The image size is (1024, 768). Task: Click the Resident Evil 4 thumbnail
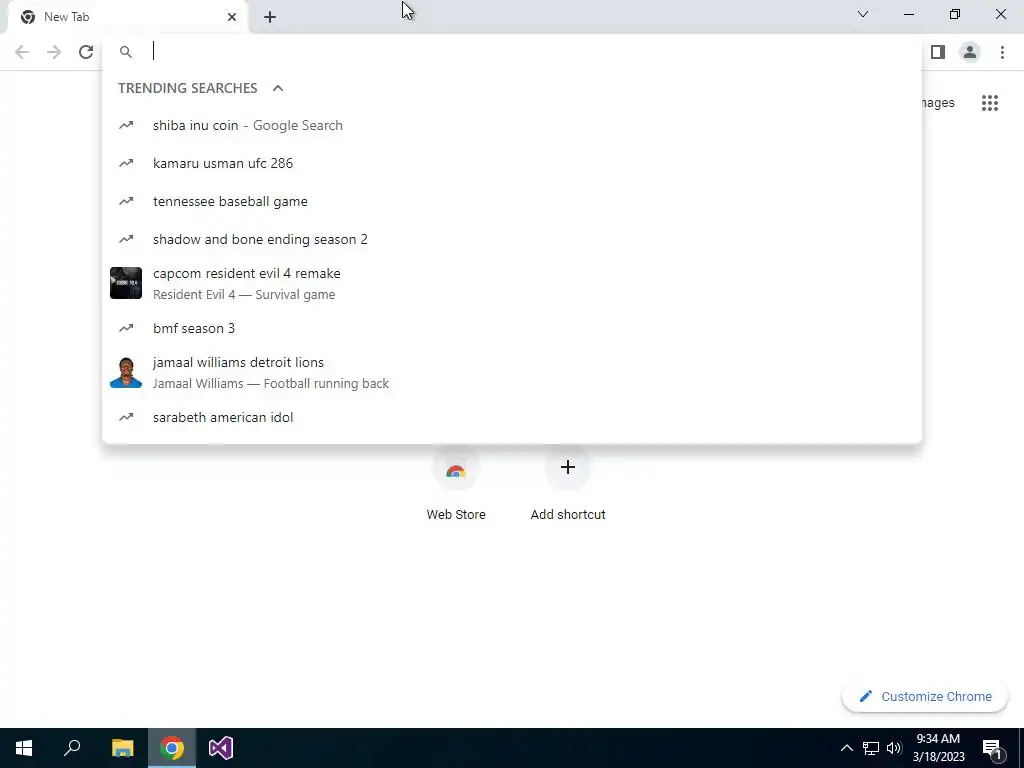(126, 283)
